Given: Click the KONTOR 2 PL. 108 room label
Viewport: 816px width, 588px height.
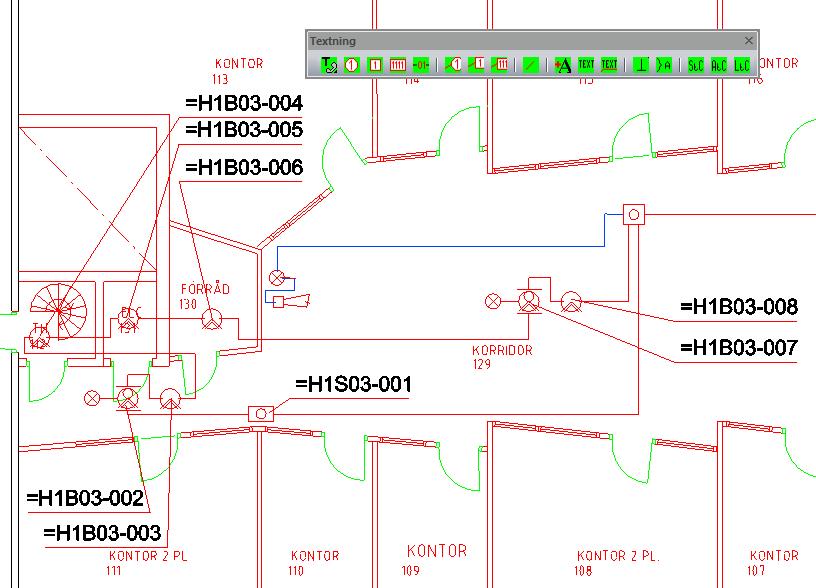Looking at the screenshot, I should pos(617,563).
